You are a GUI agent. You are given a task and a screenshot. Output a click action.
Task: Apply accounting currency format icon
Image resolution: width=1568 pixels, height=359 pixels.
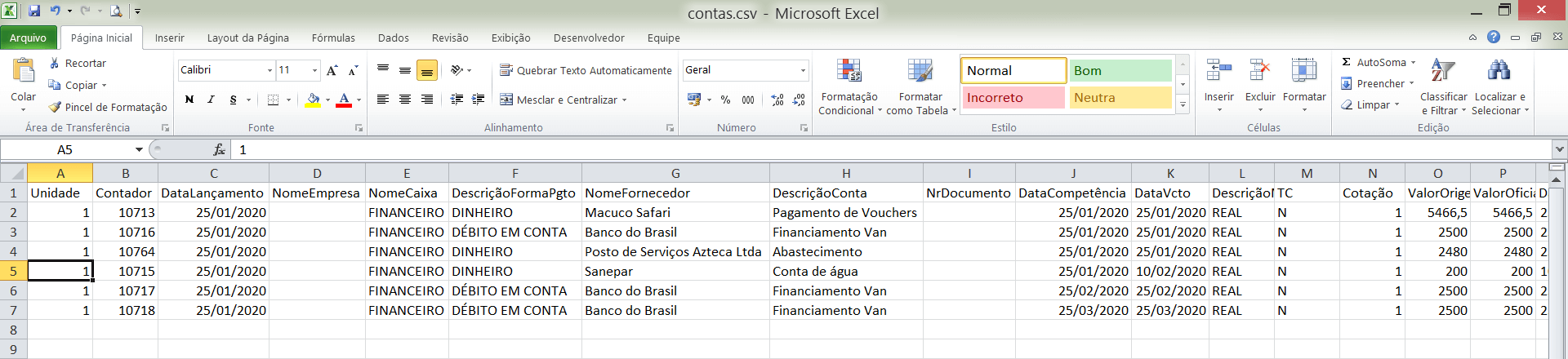tap(694, 100)
